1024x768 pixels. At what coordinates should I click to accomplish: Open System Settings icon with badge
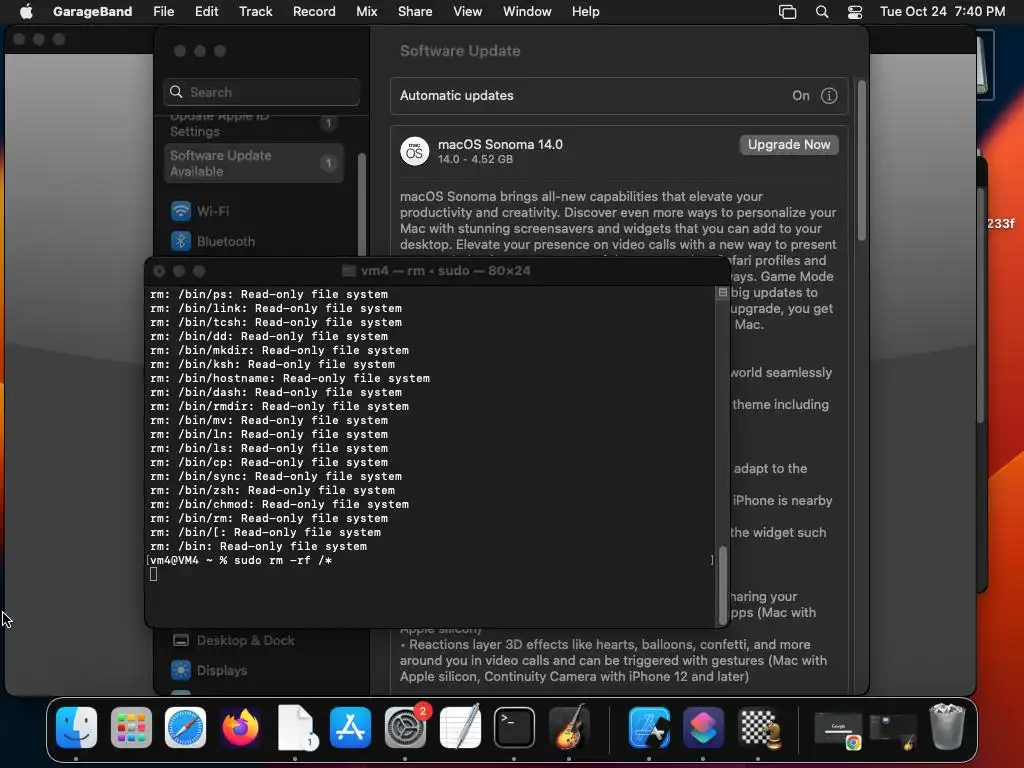(405, 727)
